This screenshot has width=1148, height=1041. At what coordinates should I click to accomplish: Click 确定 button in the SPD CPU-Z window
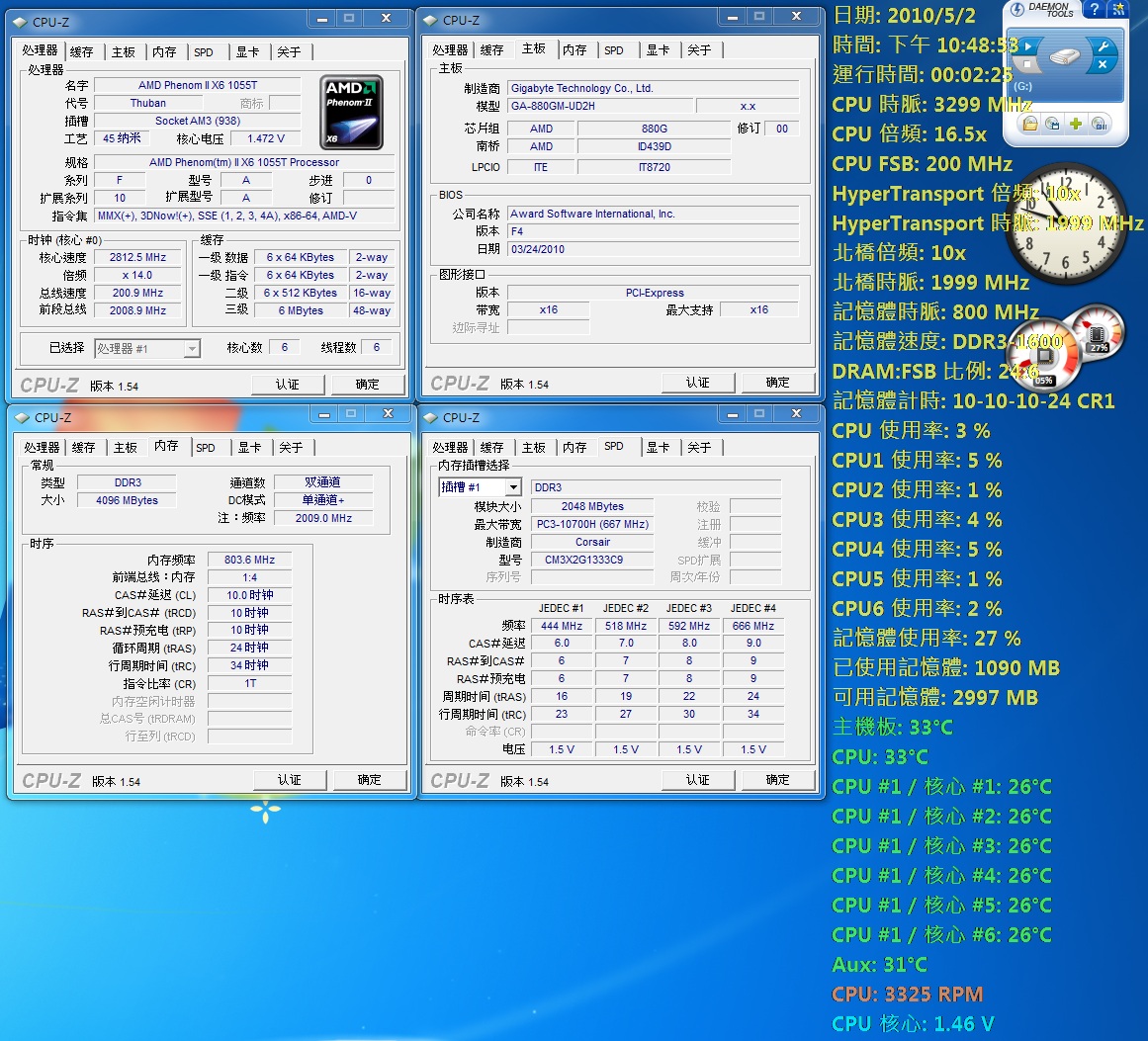[x=777, y=780]
